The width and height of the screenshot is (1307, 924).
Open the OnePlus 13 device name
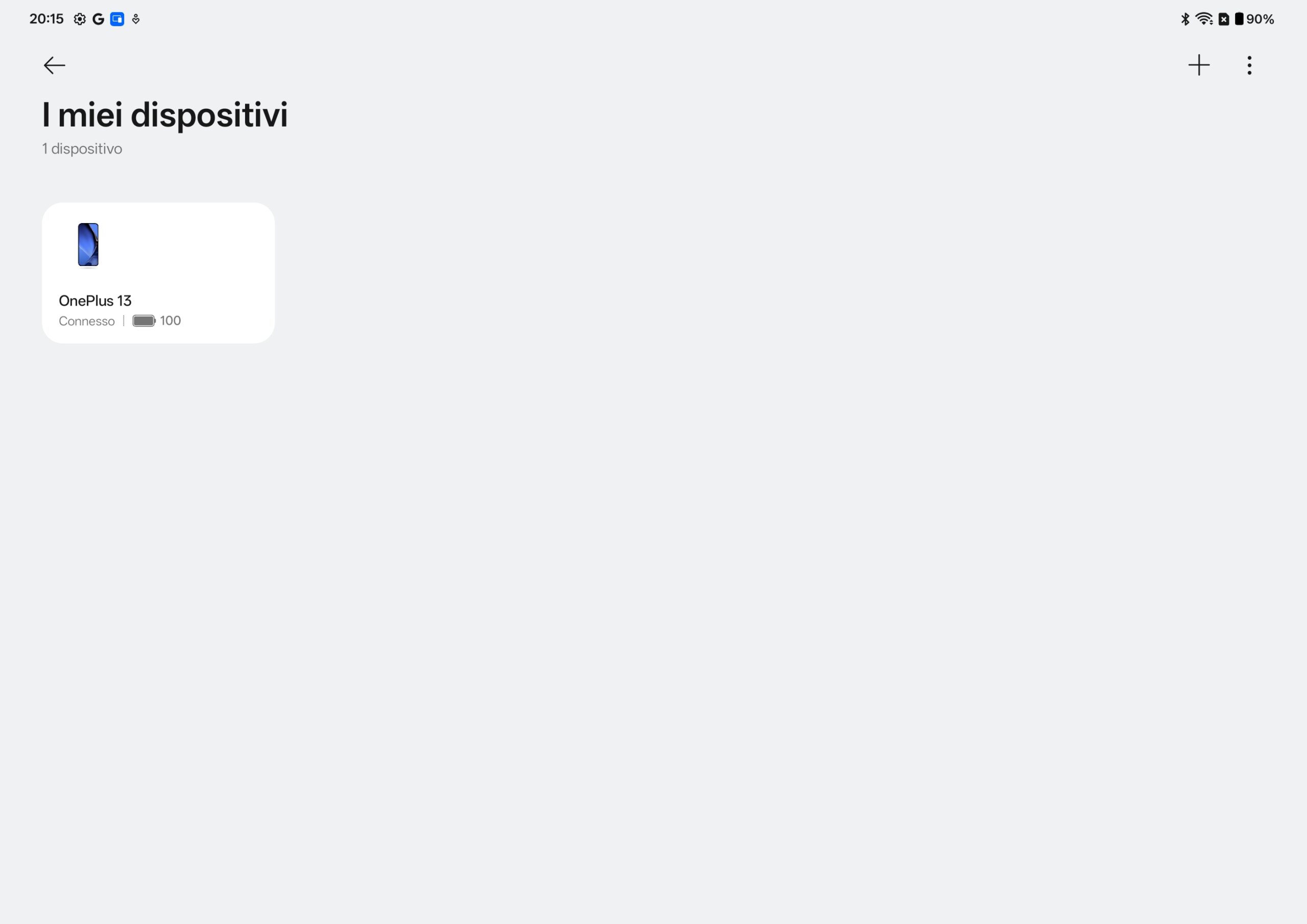point(95,301)
